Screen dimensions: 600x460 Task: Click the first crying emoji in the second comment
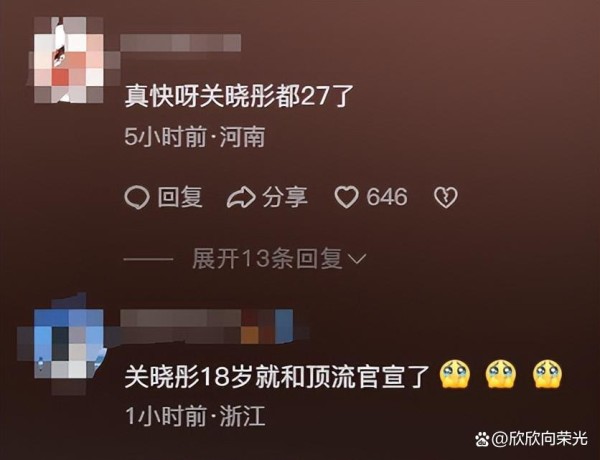coord(455,374)
